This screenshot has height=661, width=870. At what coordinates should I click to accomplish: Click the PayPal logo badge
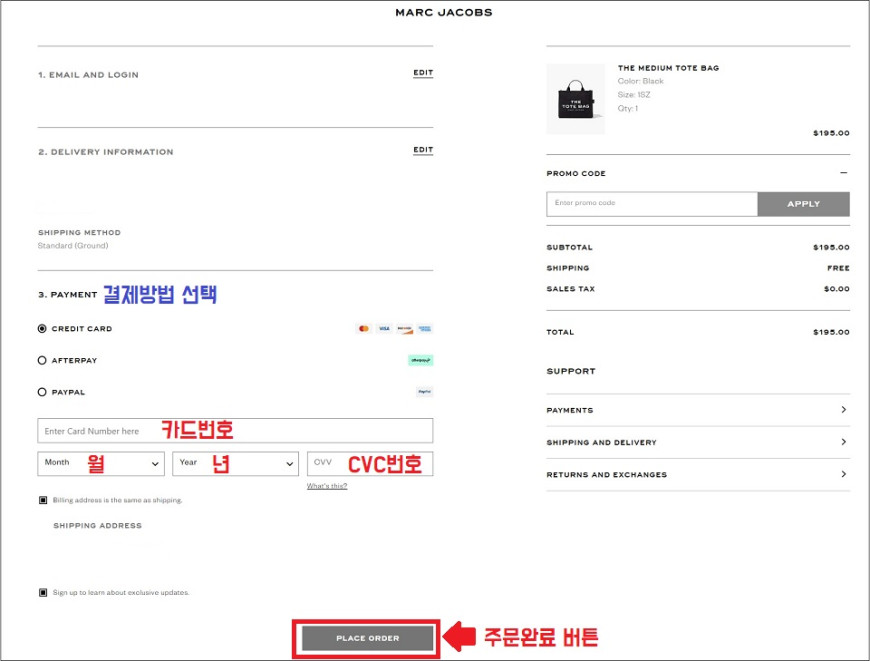point(424,392)
